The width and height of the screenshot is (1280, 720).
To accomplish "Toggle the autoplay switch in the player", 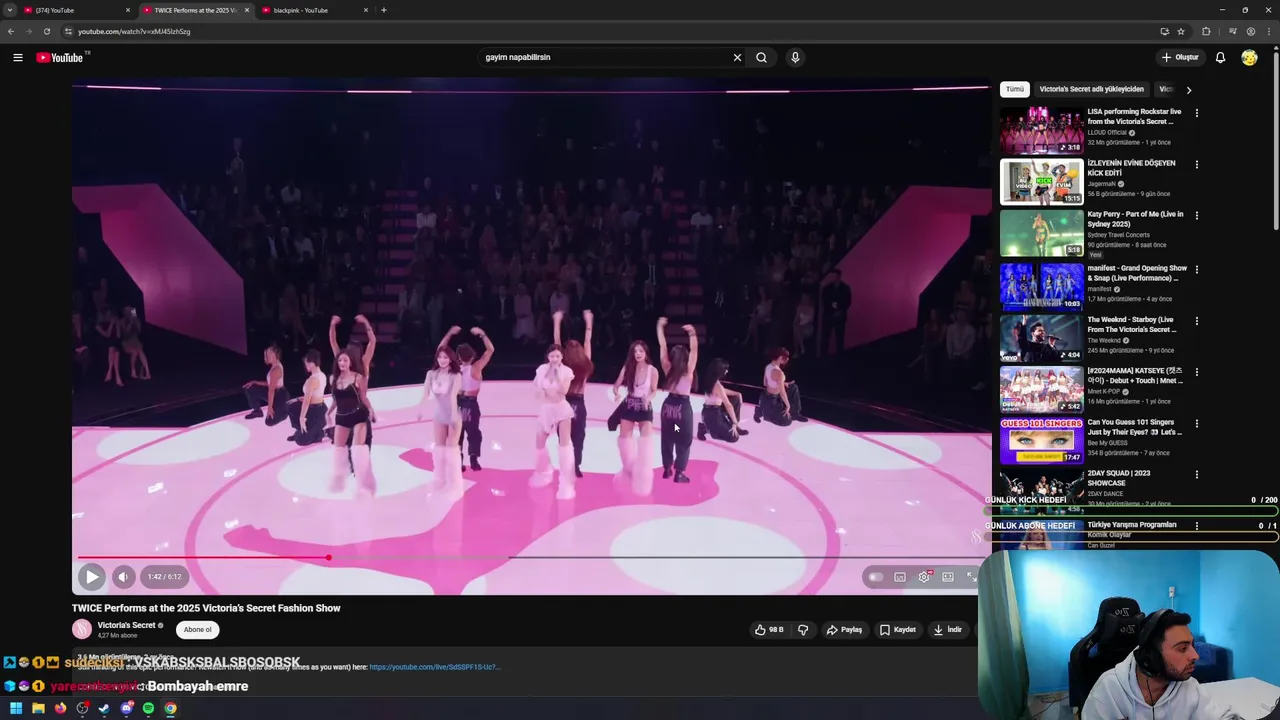I will [875, 577].
